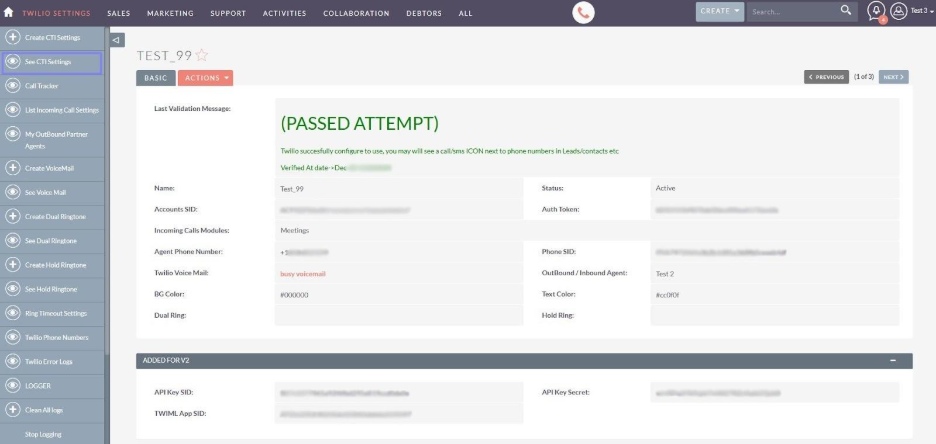This screenshot has width=936, height=444.
Task: Click the TEST_99 page title
Action: tap(164, 56)
